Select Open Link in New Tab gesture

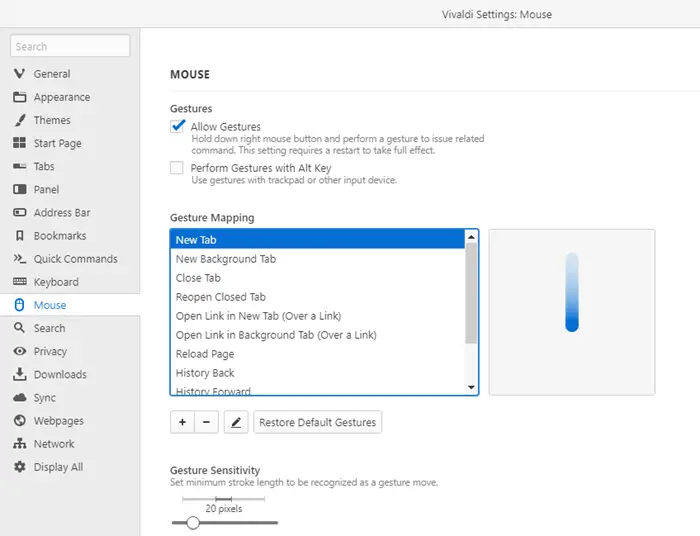pyautogui.click(x=317, y=316)
